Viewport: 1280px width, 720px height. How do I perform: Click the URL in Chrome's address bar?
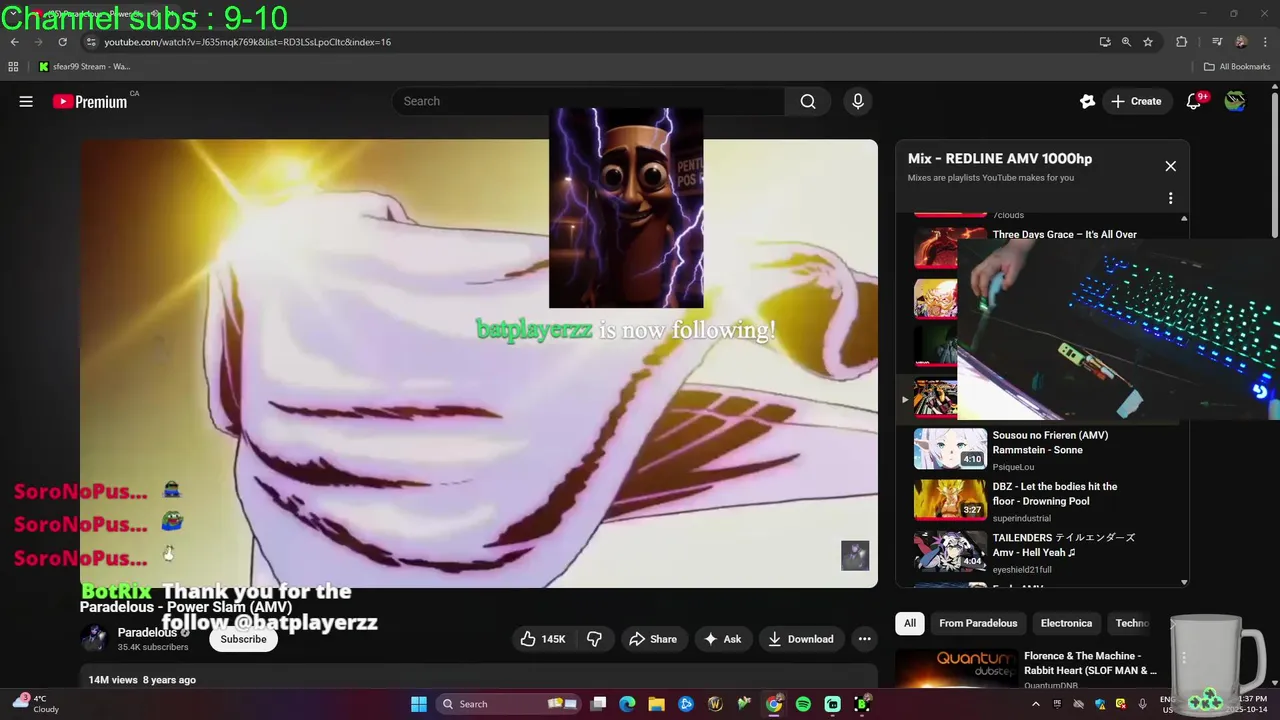(x=248, y=42)
